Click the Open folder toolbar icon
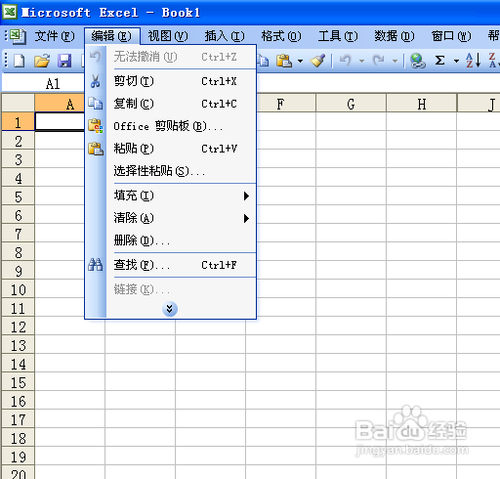500x479 pixels. pyautogui.click(x=42, y=61)
